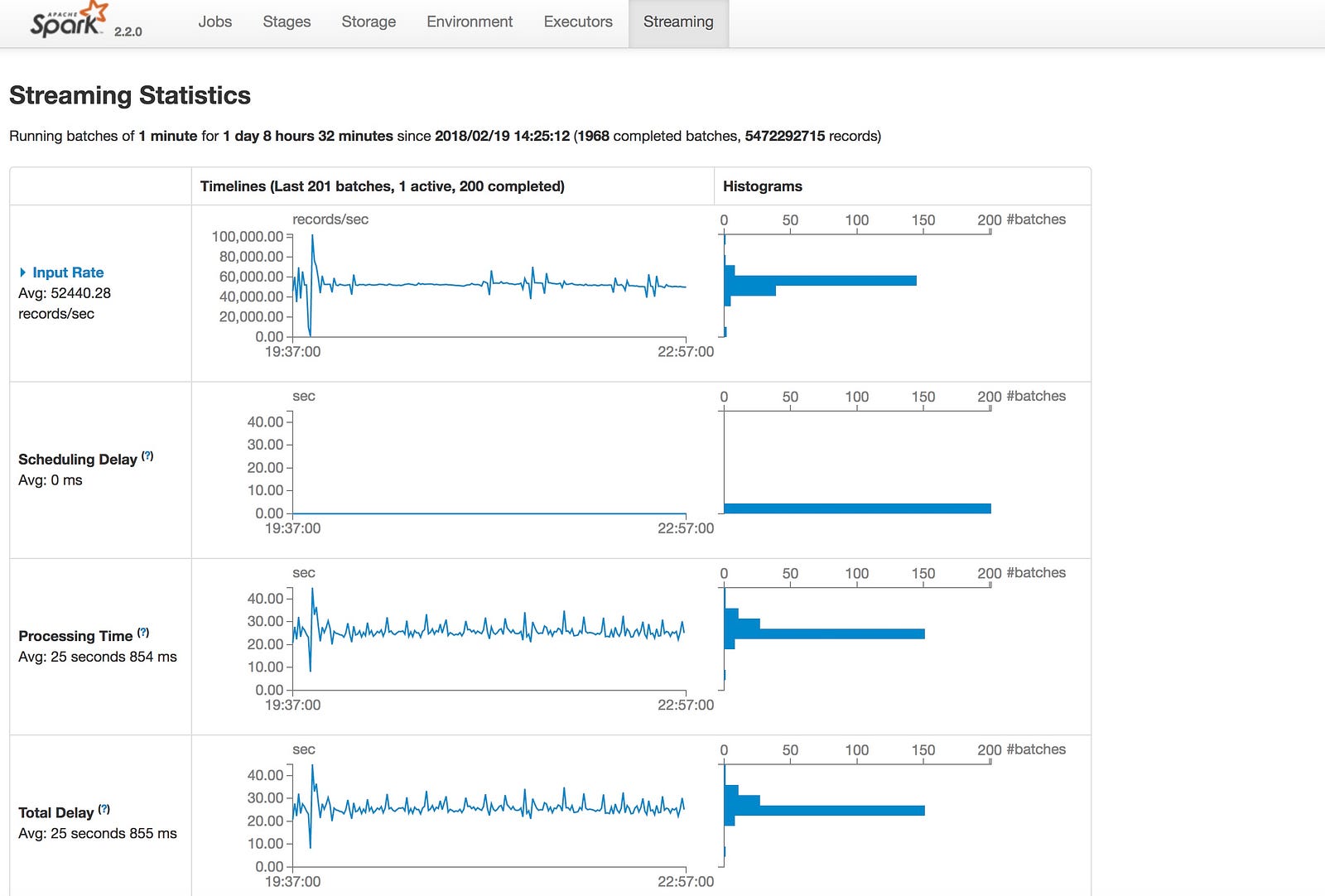Screen dimensions: 1325x896
Task: Click the Total Delay histogram longest bar
Action: pyautogui.click(x=824, y=811)
